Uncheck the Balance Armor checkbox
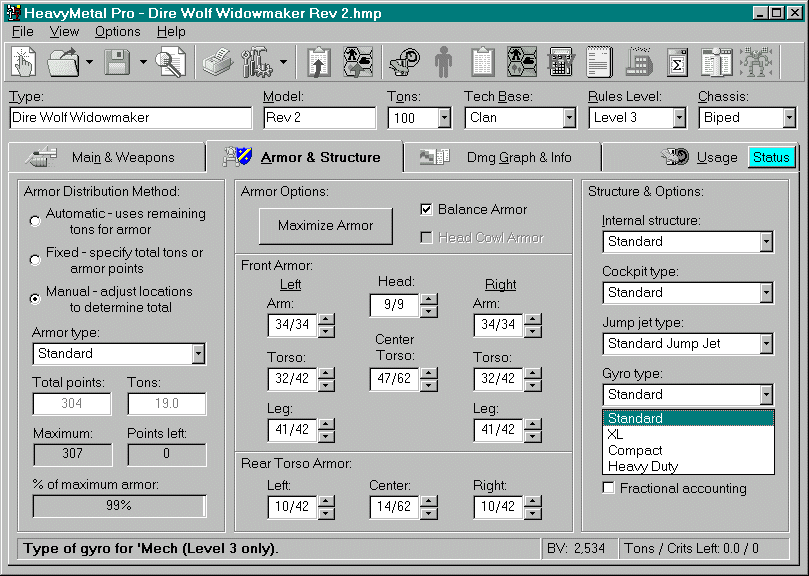 click(426, 209)
